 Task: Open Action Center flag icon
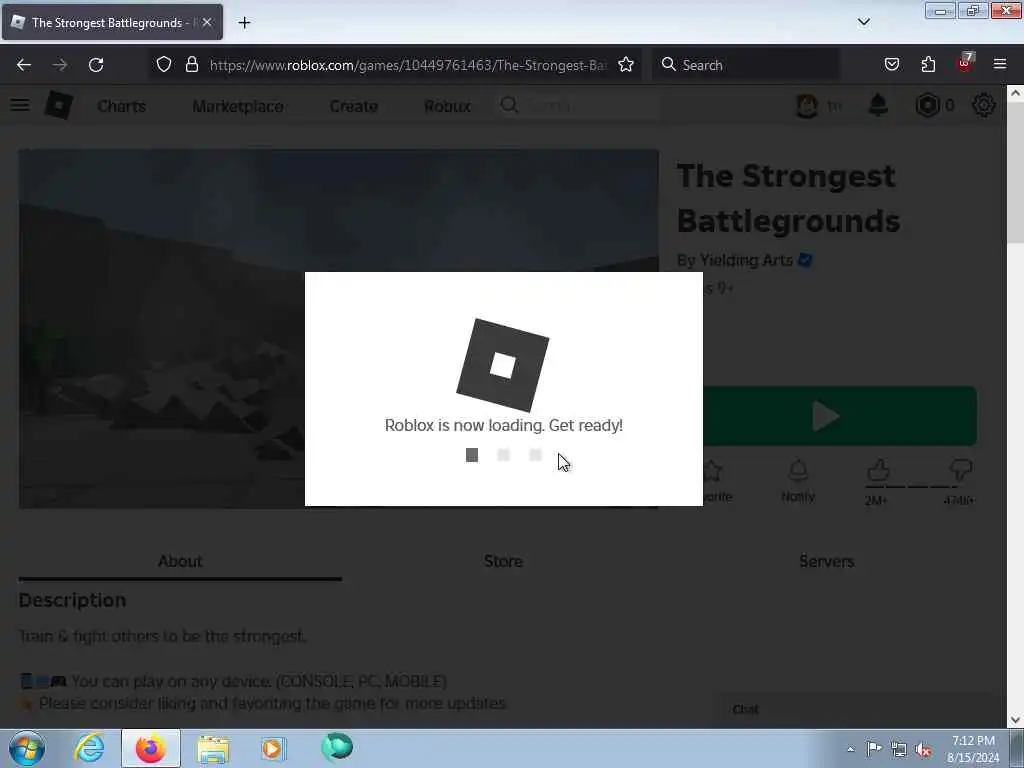(874, 748)
